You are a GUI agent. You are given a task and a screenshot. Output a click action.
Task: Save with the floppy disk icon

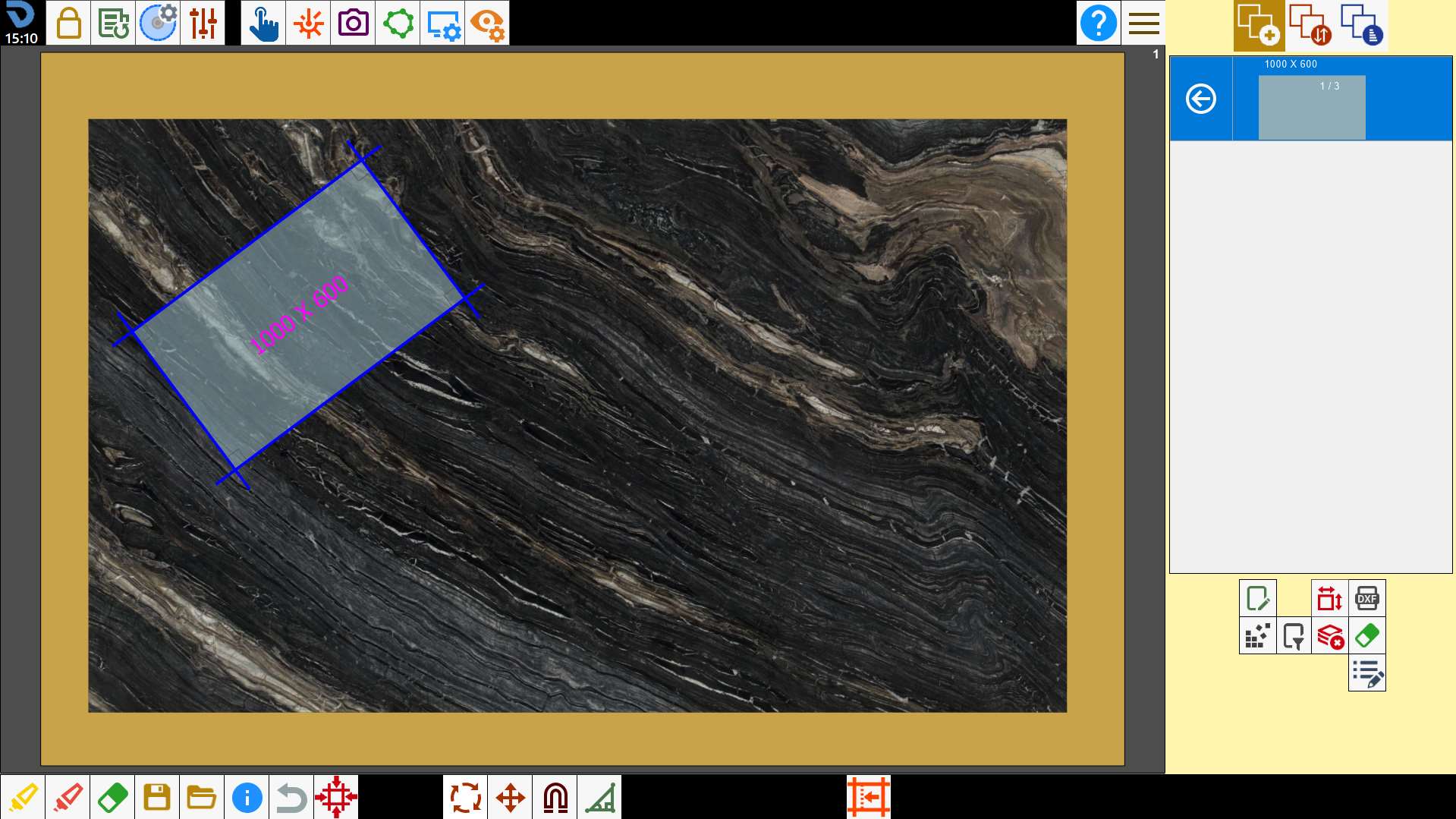157,797
